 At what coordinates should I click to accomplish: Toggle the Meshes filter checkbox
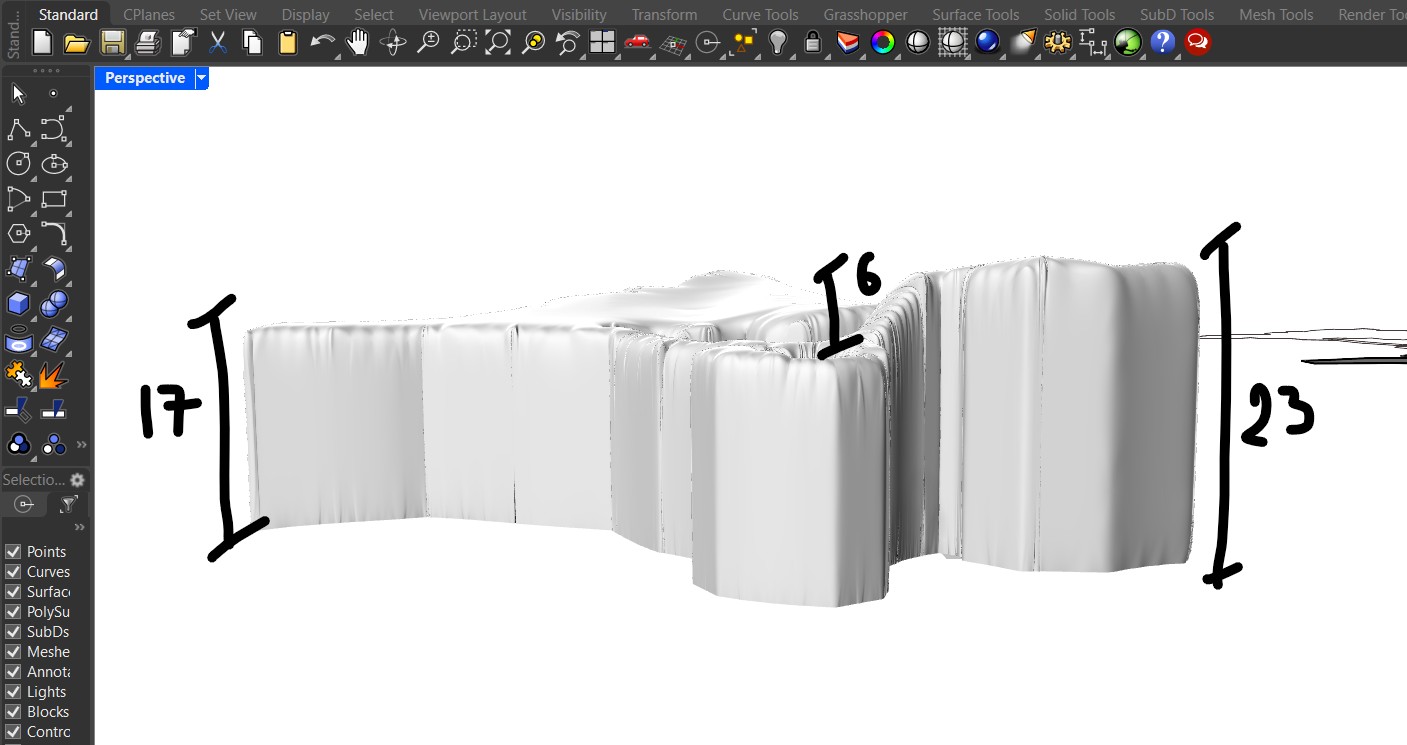tap(13, 652)
